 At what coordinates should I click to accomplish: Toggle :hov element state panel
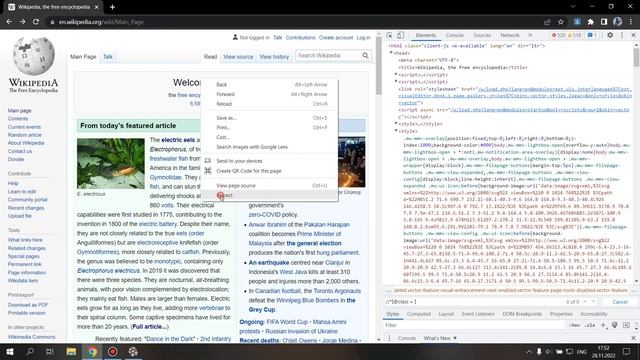(574, 325)
